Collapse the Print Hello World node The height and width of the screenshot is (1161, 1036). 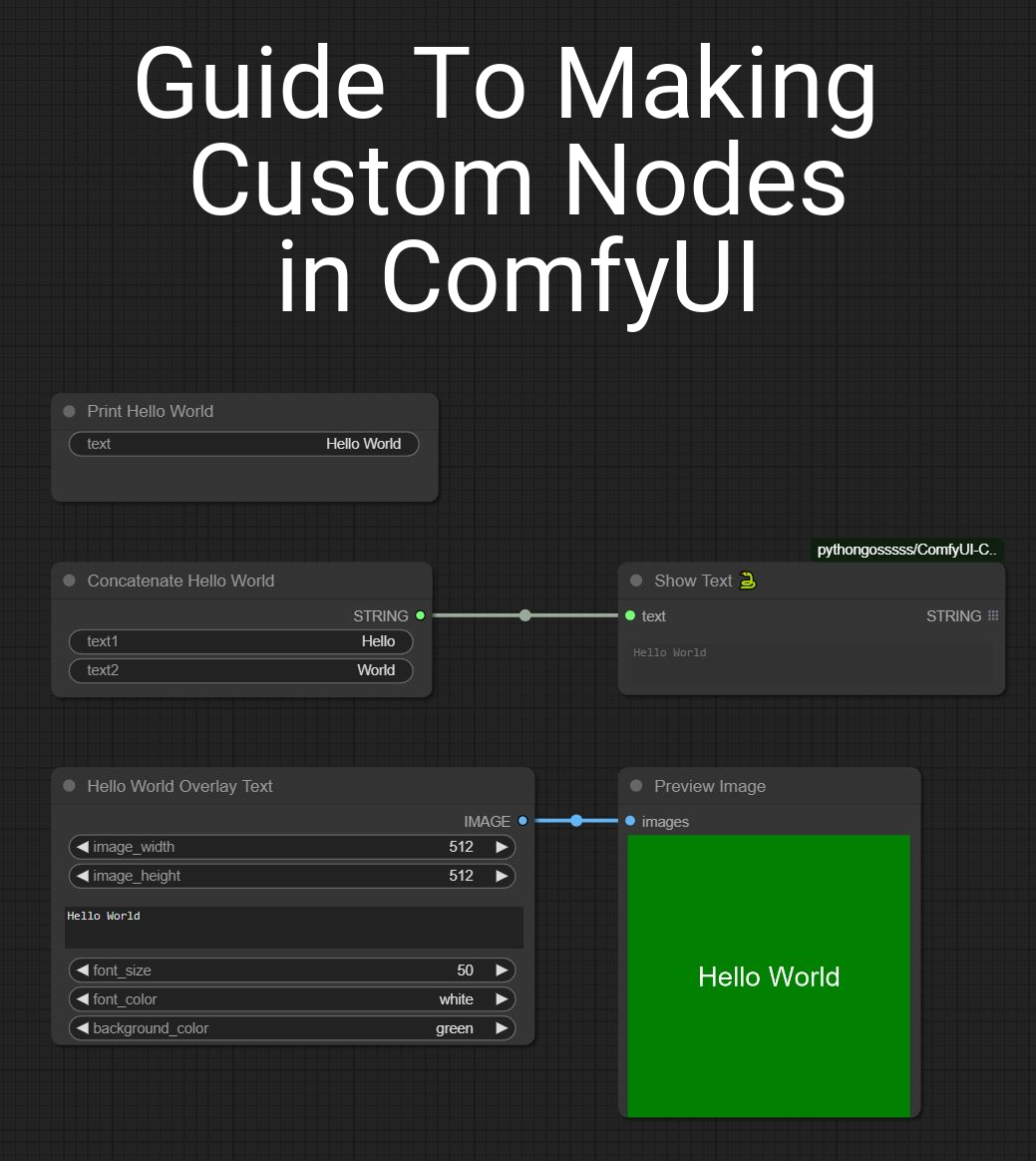pos(70,411)
